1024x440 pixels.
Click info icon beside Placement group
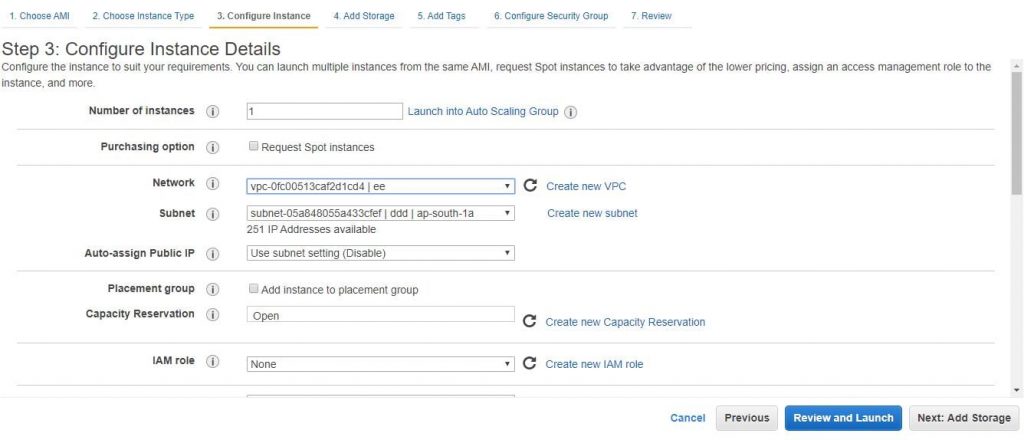tap(212, 289)
